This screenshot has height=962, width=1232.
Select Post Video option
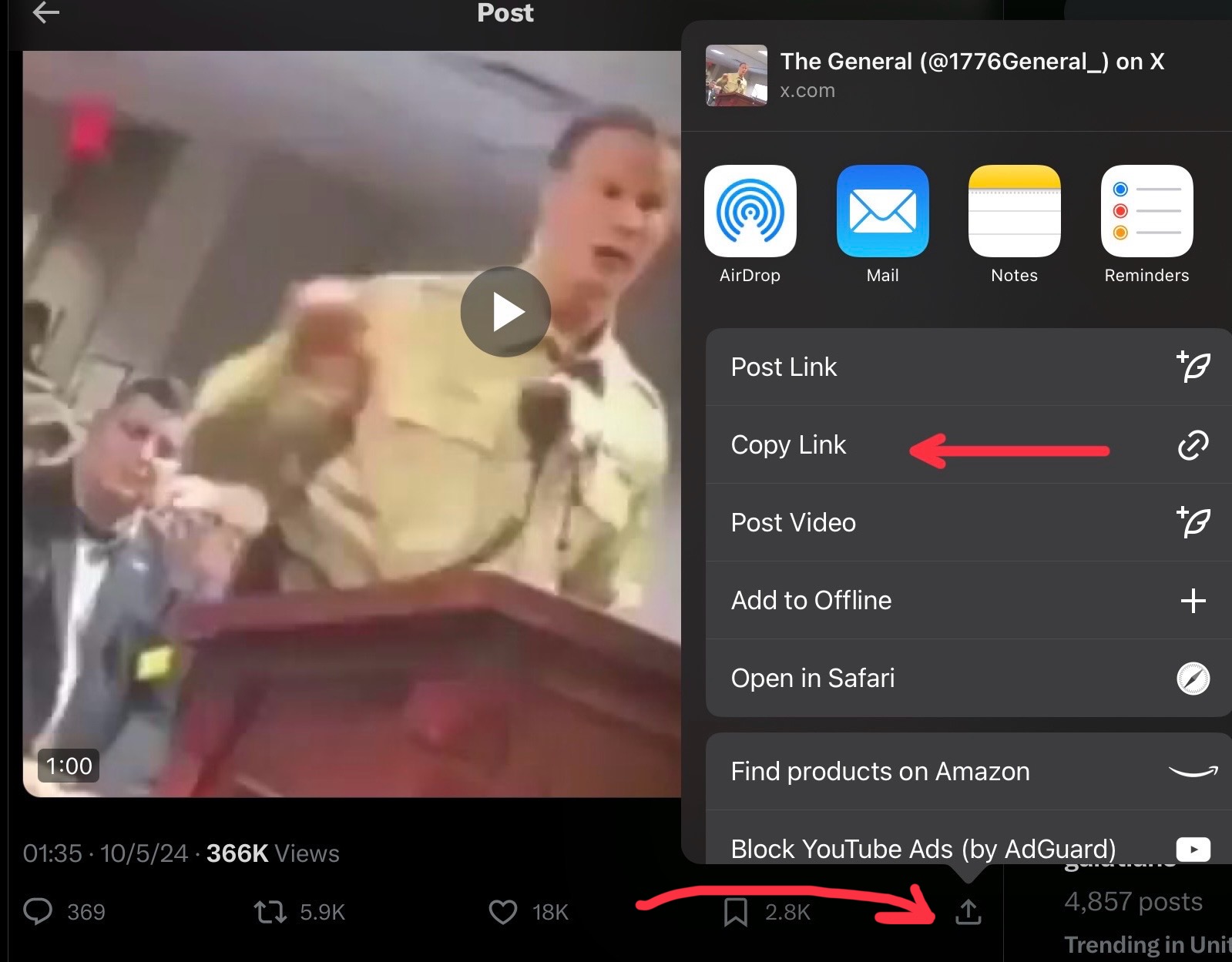pos(968,522)
